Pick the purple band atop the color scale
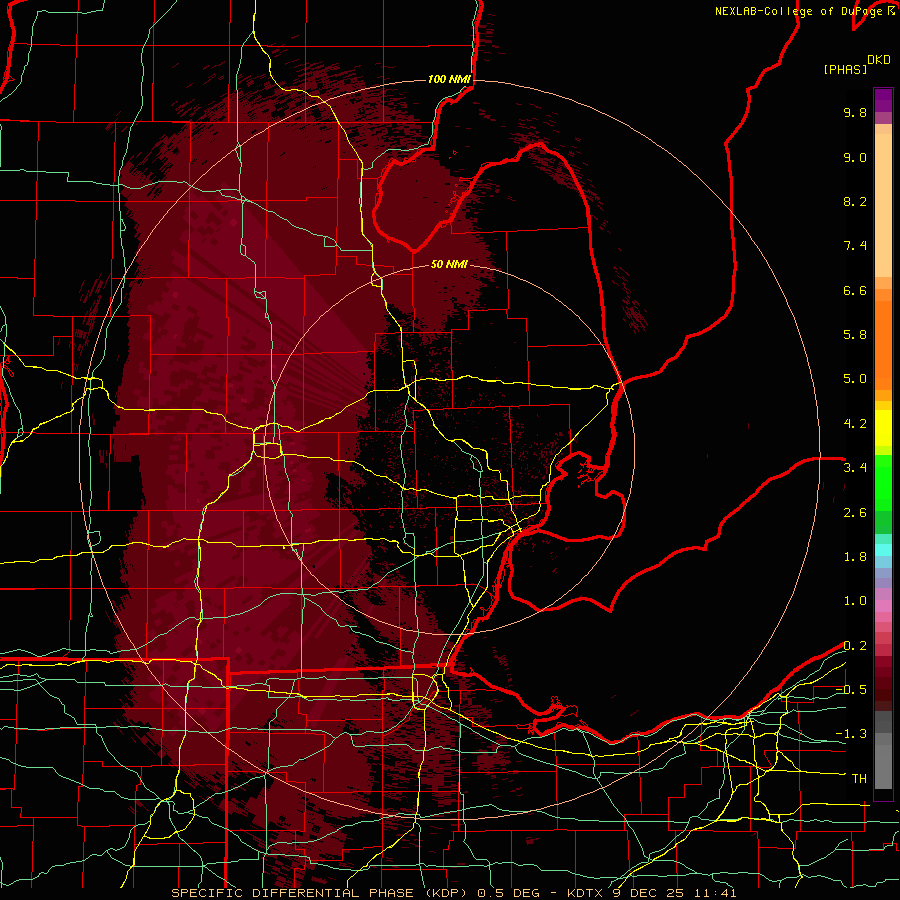Image resolution: width=900 pixels, height=900 pixels. point(883,100)
